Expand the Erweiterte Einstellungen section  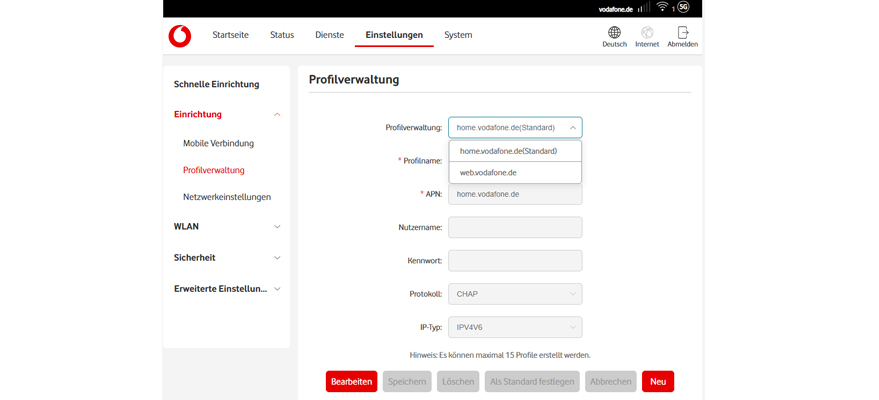tap(277, 289)
